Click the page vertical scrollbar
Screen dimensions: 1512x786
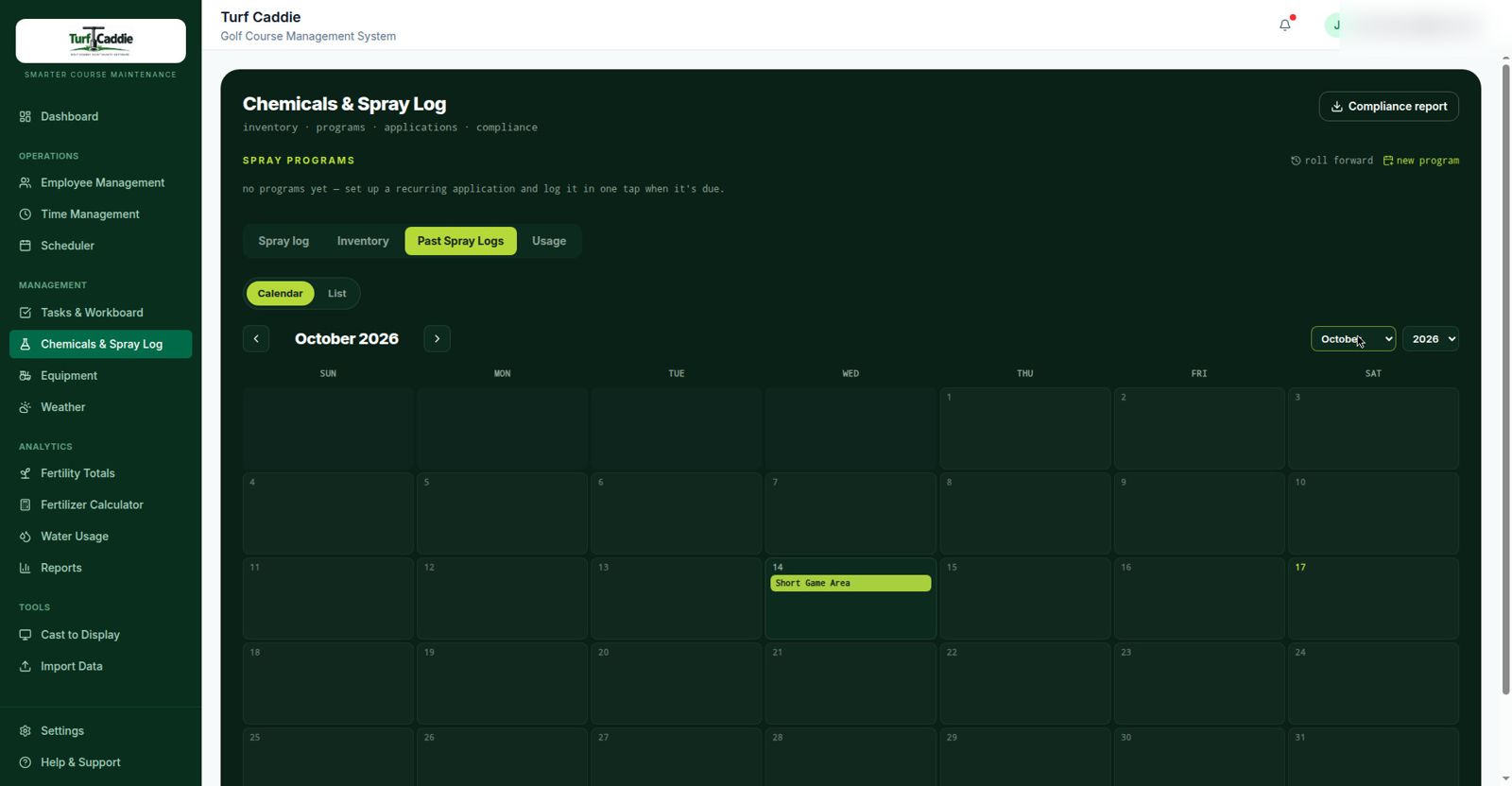pos(1505,378)
